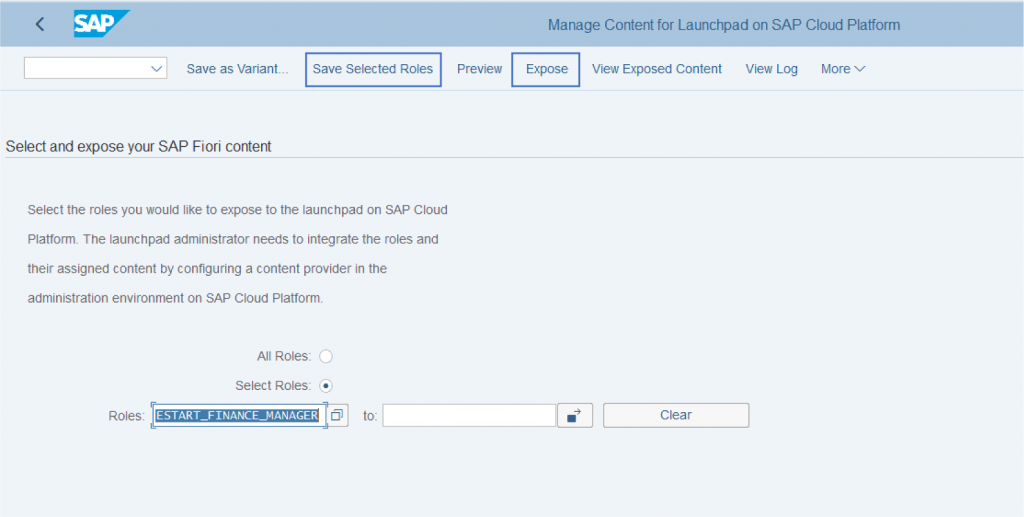Click the page title Manage Content for Launchpad

(724, 25)
